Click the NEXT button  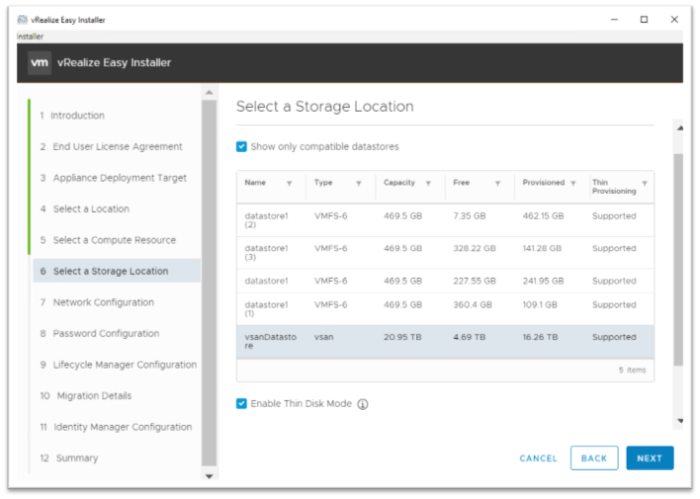[x=649, y=458]
